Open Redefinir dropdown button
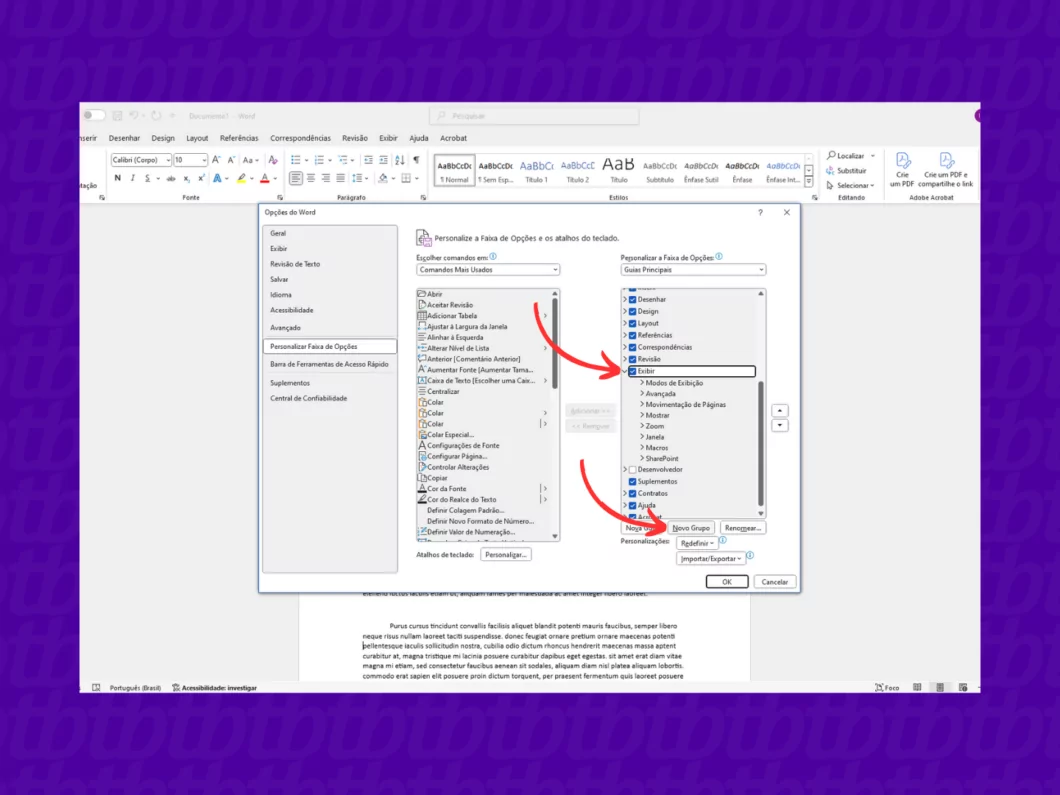 tap(697, 544)
